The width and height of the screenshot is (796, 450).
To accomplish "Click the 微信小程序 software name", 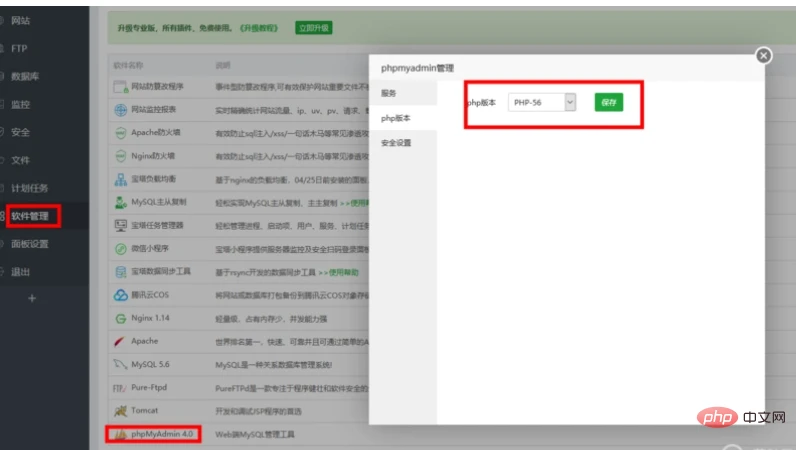I will pyautogui.click(x=150, y=248).
